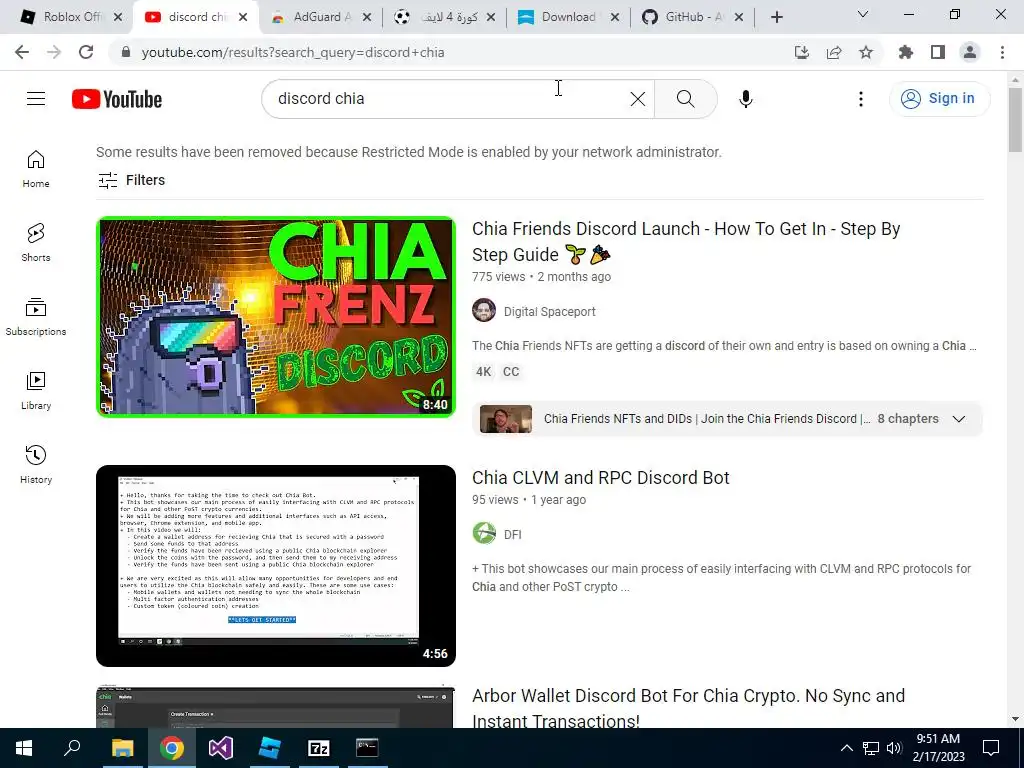Open Chrome three-dot menu
The height and width of the screenshot is (768, 1024).
point(1002,52)
